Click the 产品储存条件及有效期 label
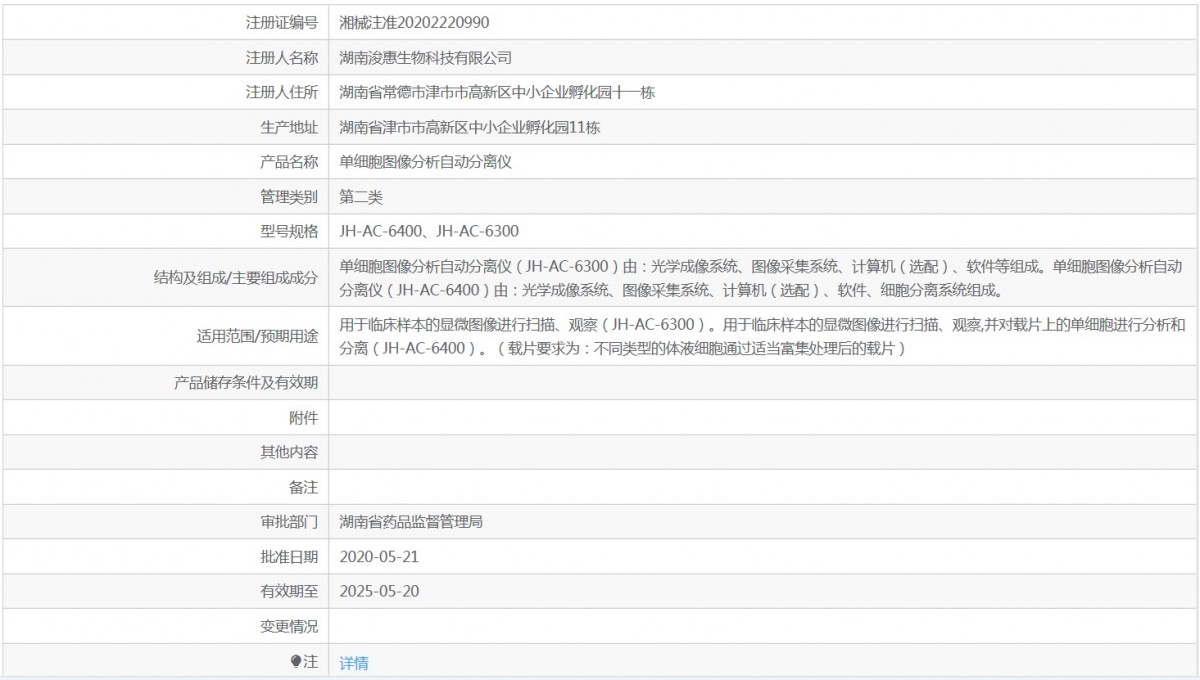 pos(246,383)
